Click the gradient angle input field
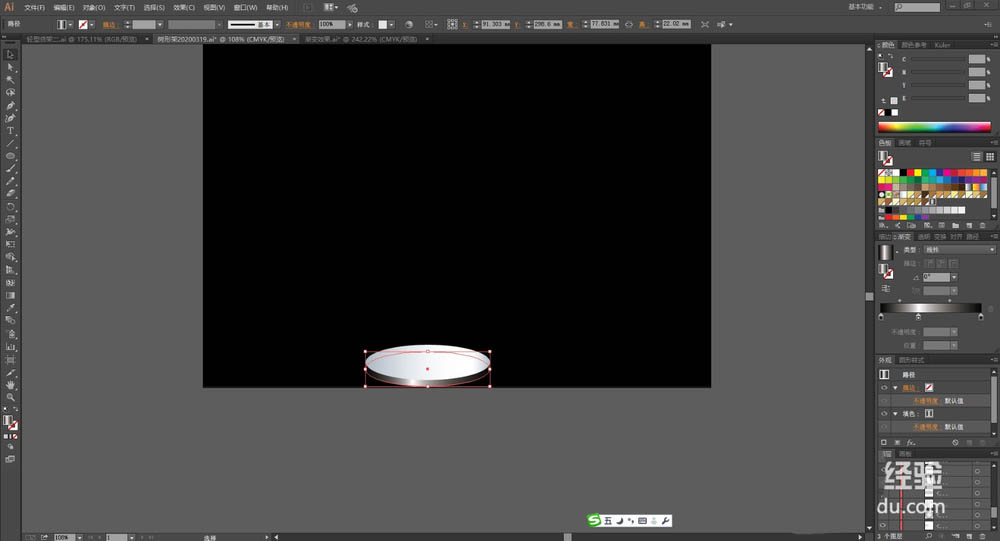The image size is (1000, 541). coord(936,278)
